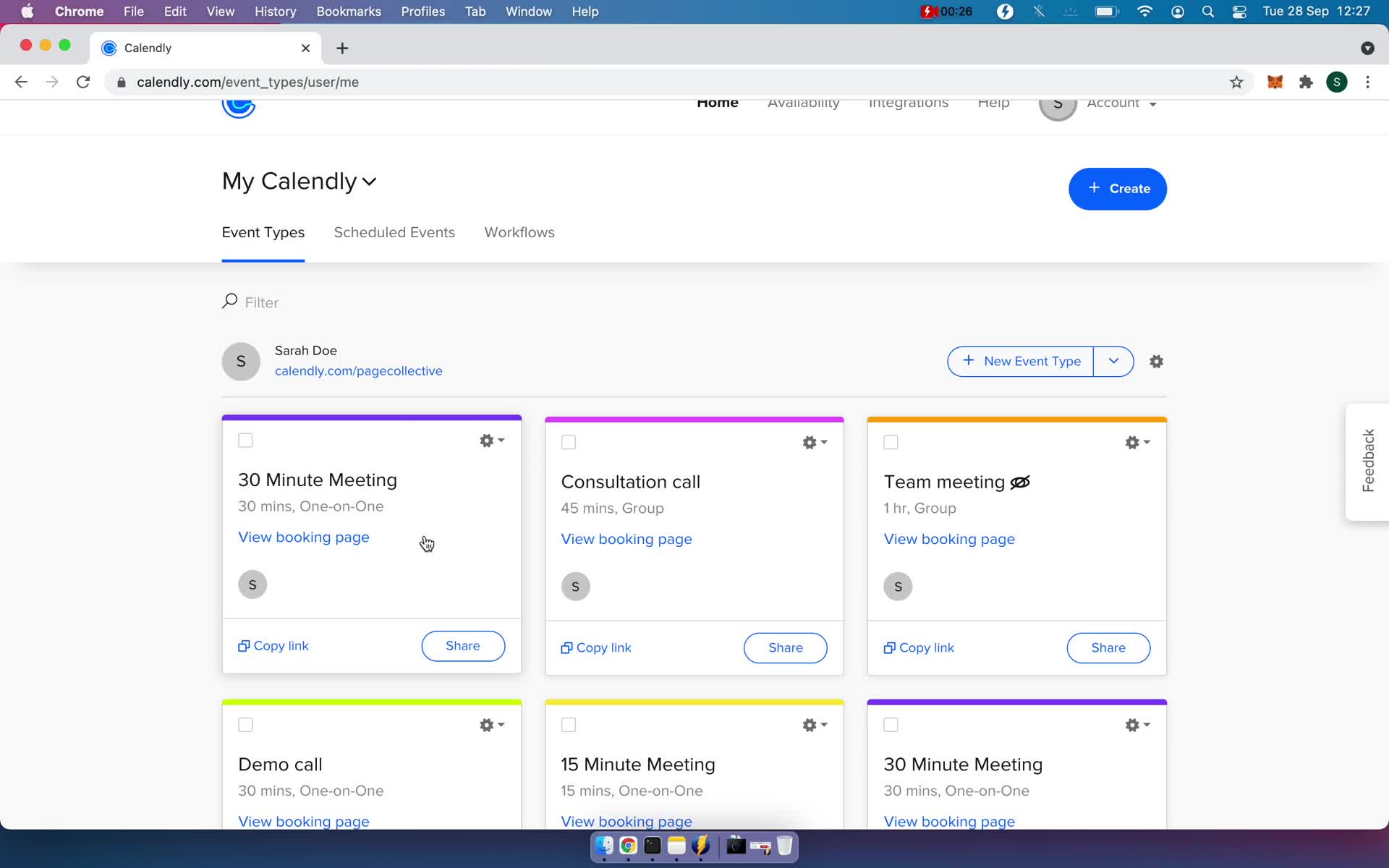Select checkbox on Consultation call card
Viewport: 1389px width, 868px height.
[x=569, y=442]
